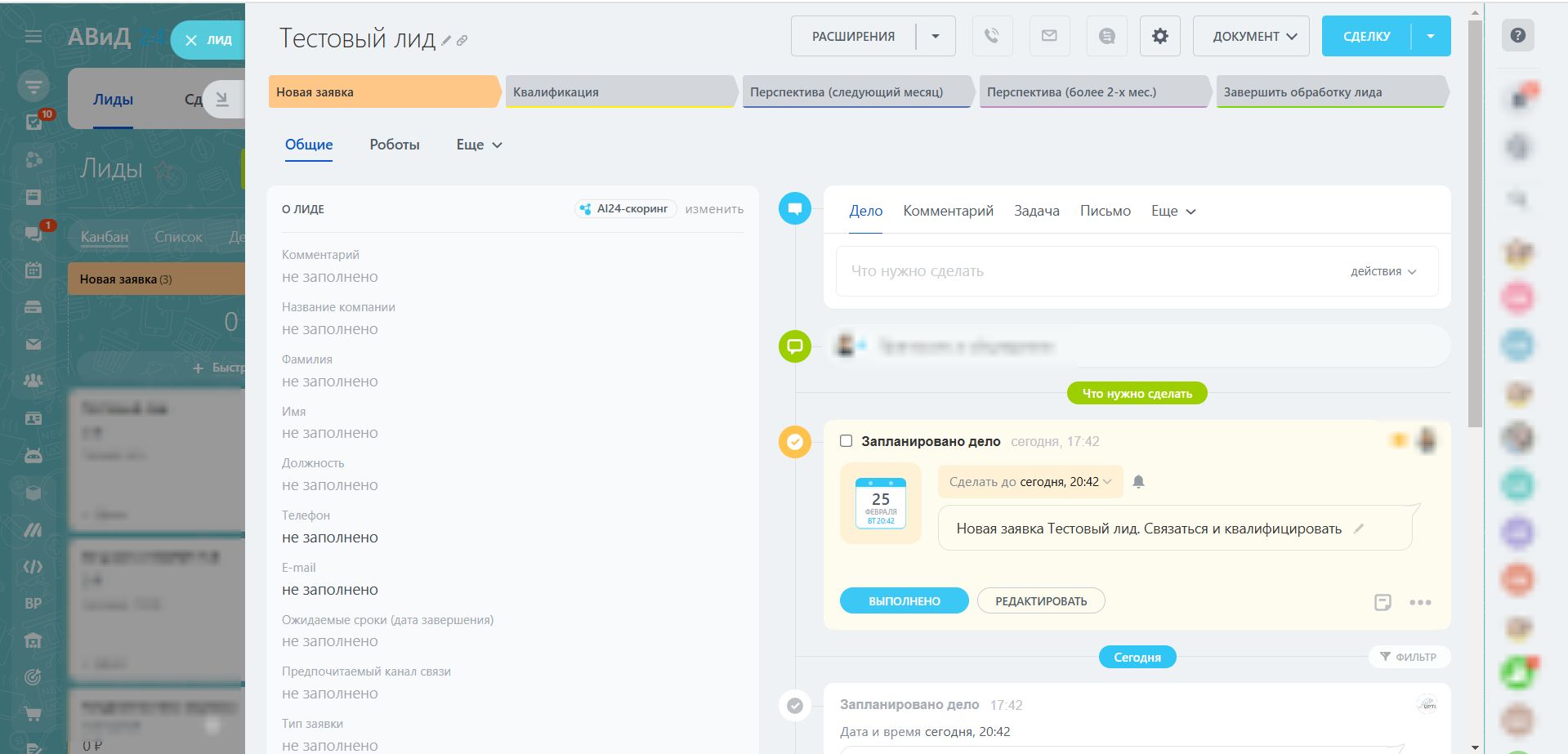Switch to Канбан view in background
Viewport: 1568px width, 754px height.
point(105,237)
